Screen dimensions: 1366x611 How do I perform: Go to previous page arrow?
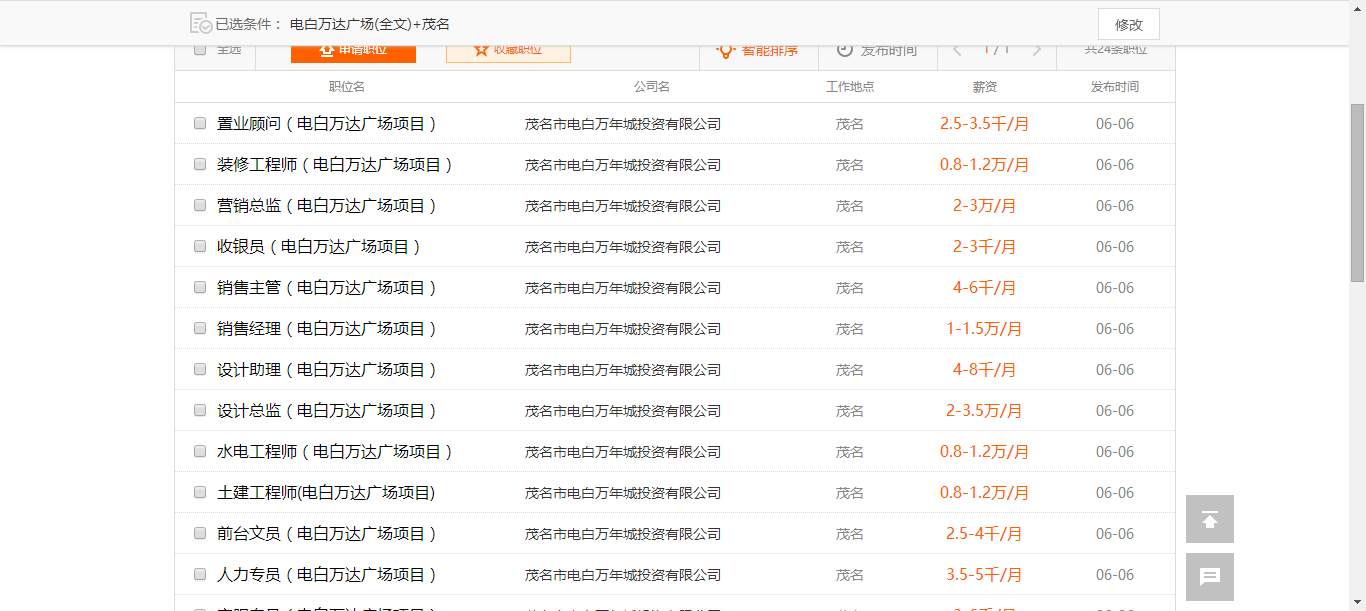tap(957, 50)
